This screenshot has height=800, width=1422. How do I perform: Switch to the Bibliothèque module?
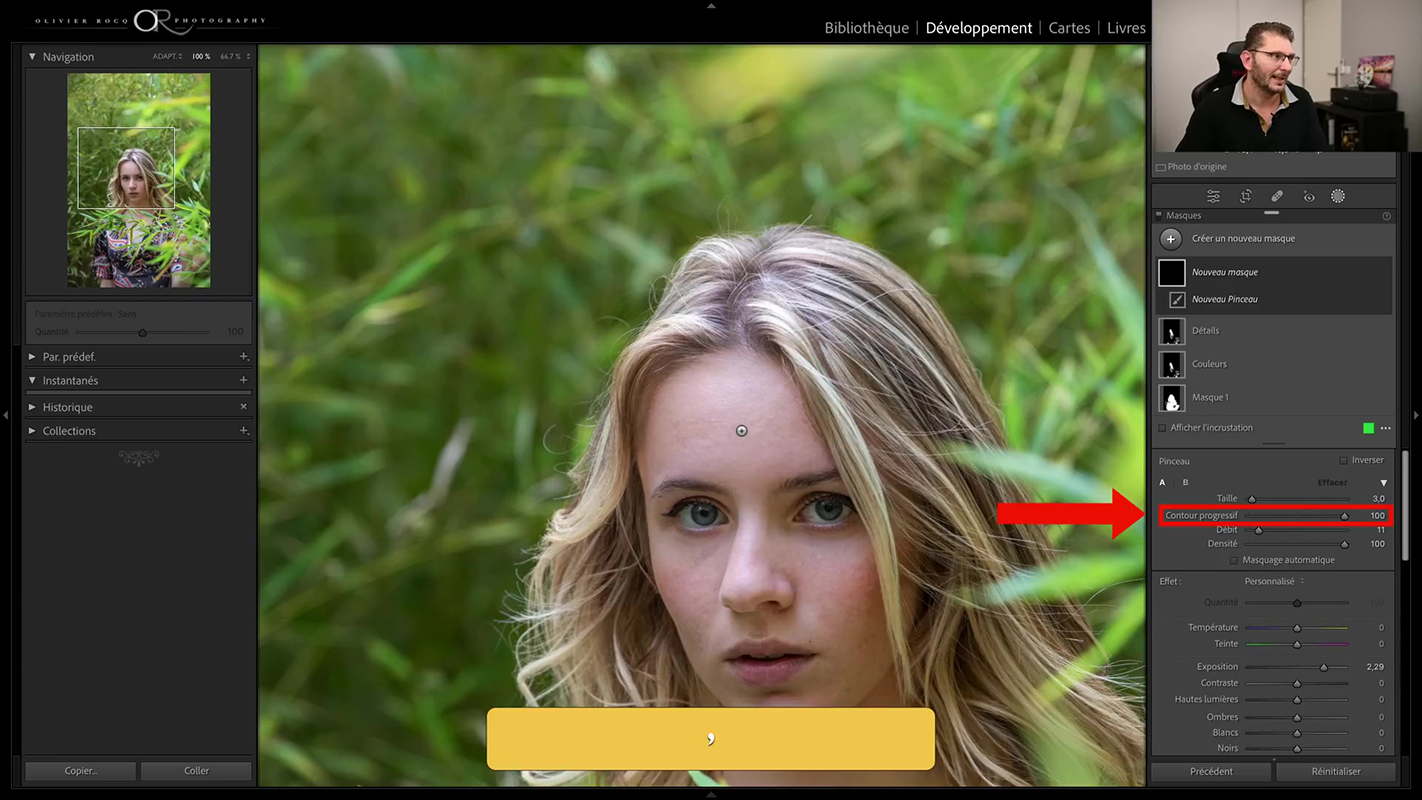(866, 28)
